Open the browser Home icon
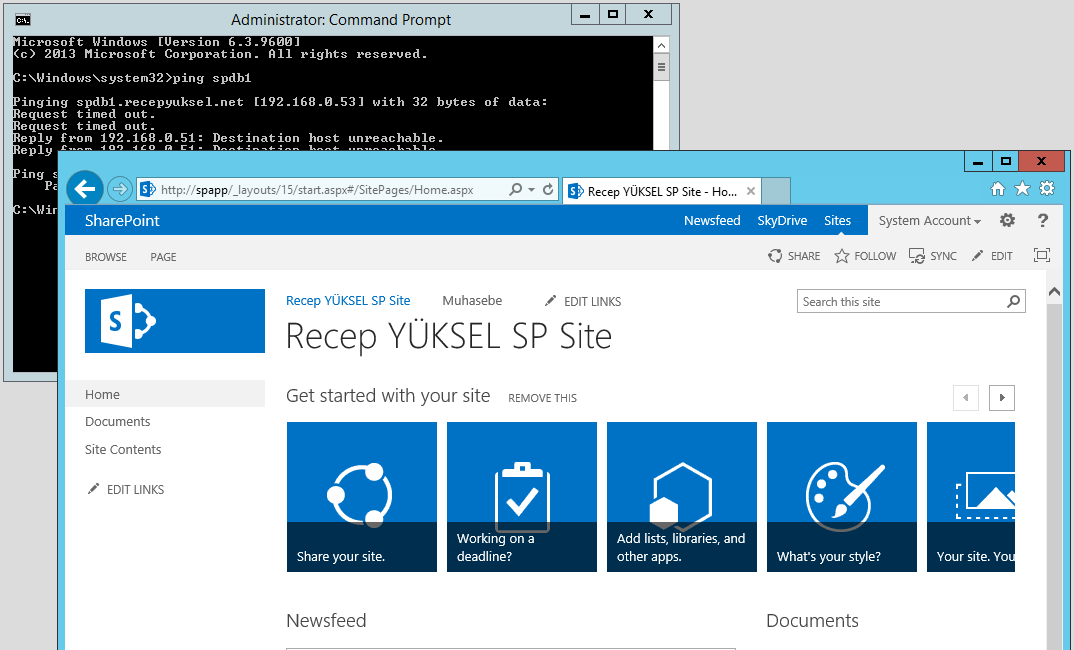This screenshot has height=650, width=1074. pos(998,189)
